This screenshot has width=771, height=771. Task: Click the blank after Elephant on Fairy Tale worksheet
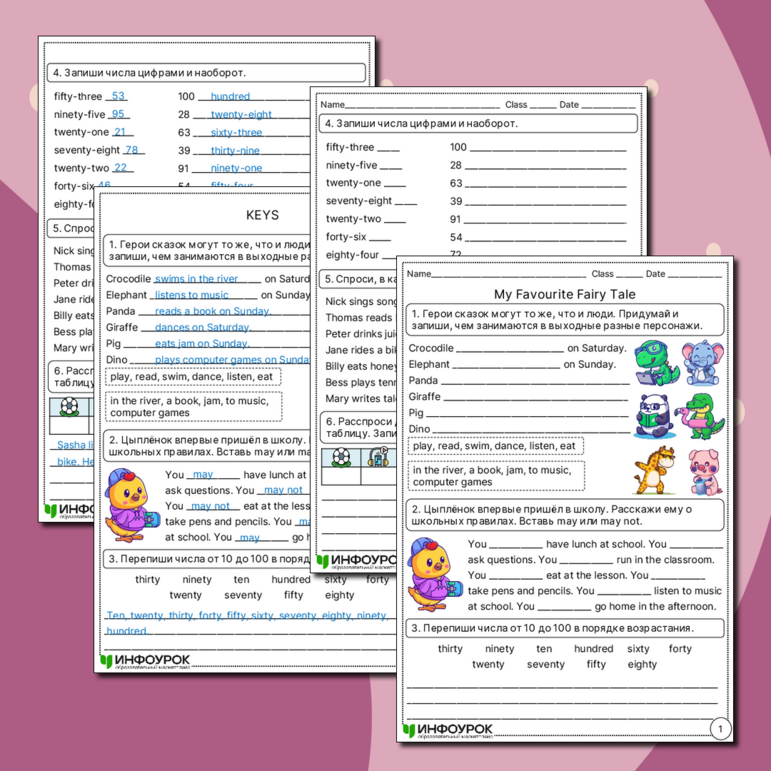click(506, 365)
